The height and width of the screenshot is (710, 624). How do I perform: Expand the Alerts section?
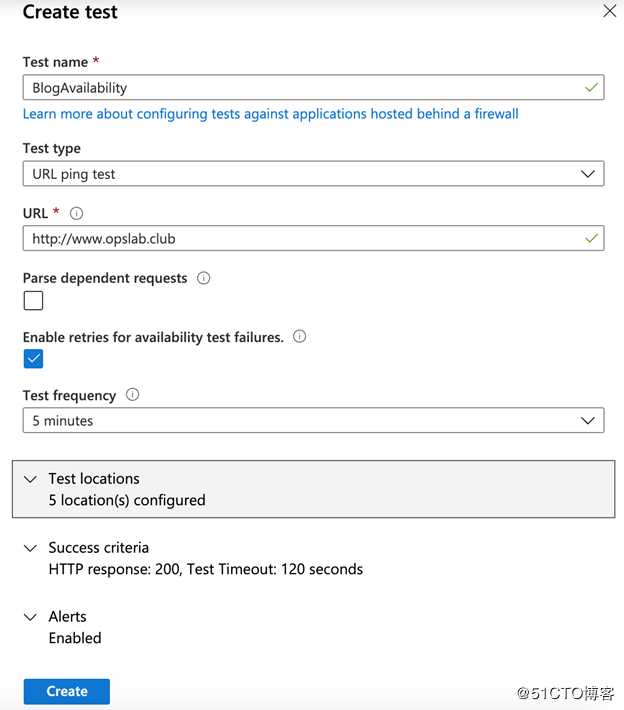click(62, 627)
